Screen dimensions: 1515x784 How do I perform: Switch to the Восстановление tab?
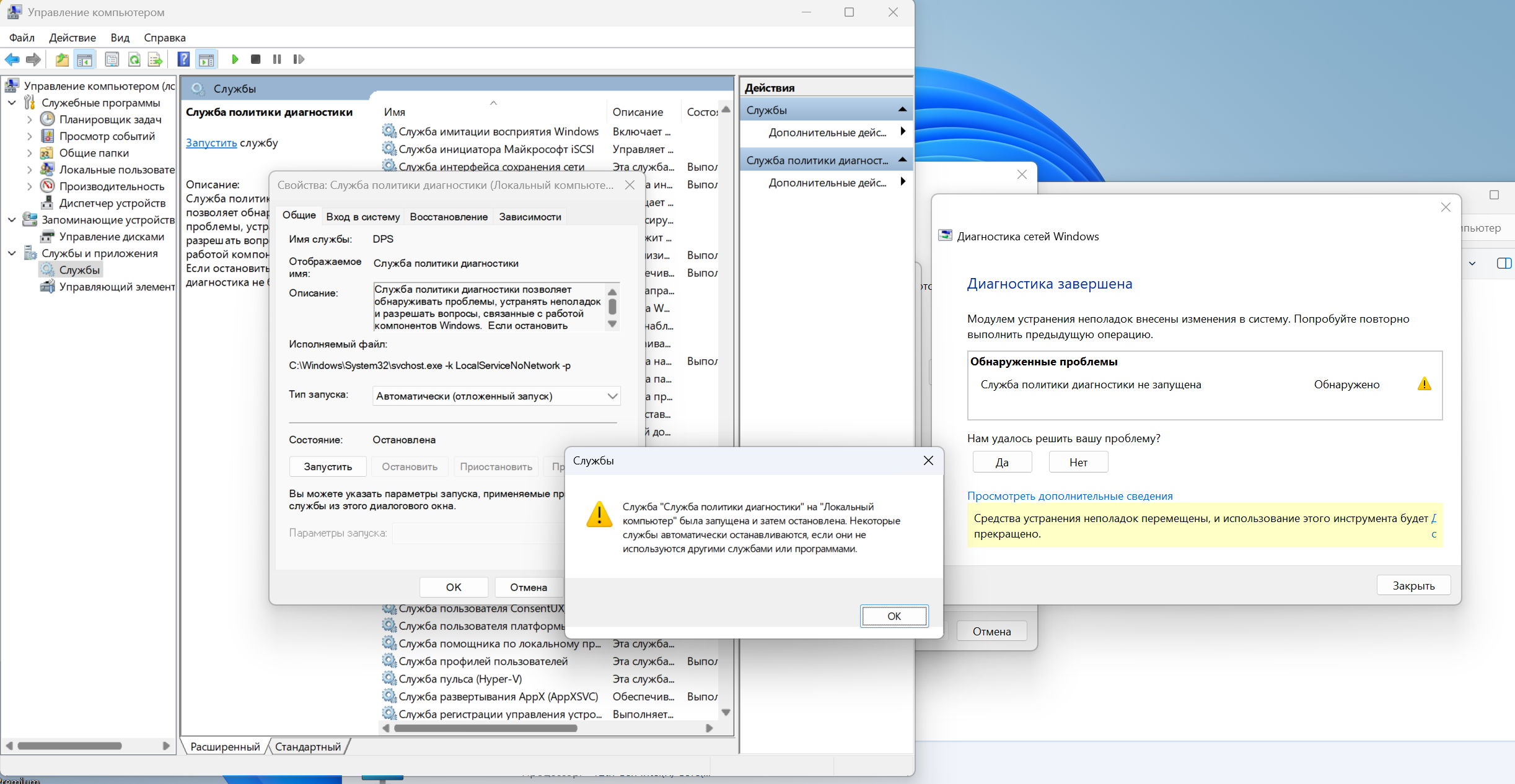click(x=449, y=217)
